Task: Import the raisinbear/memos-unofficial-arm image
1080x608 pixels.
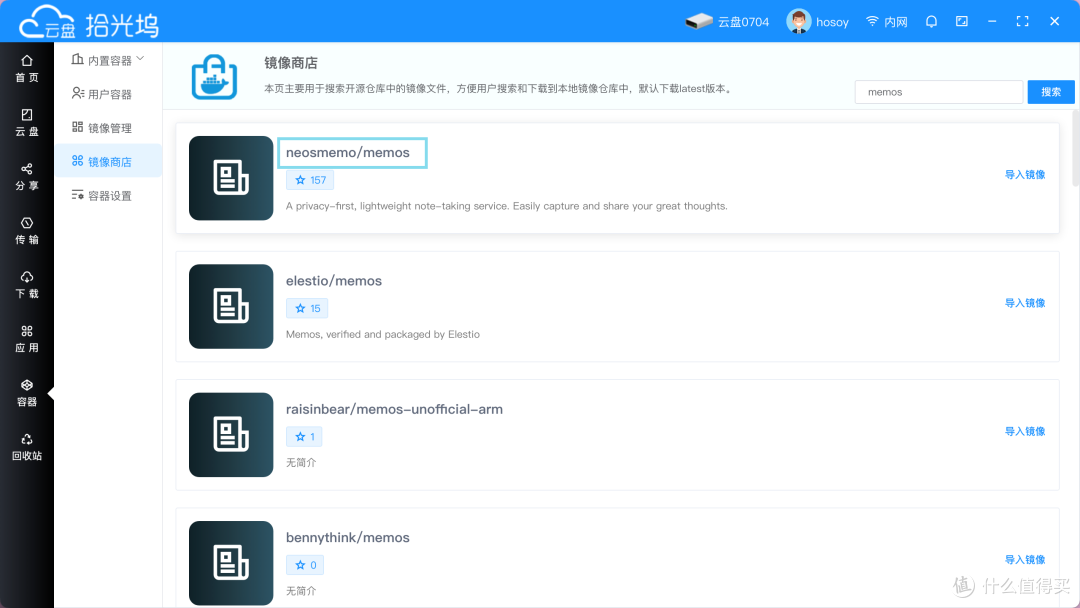Action: (x=1024, y=431)
